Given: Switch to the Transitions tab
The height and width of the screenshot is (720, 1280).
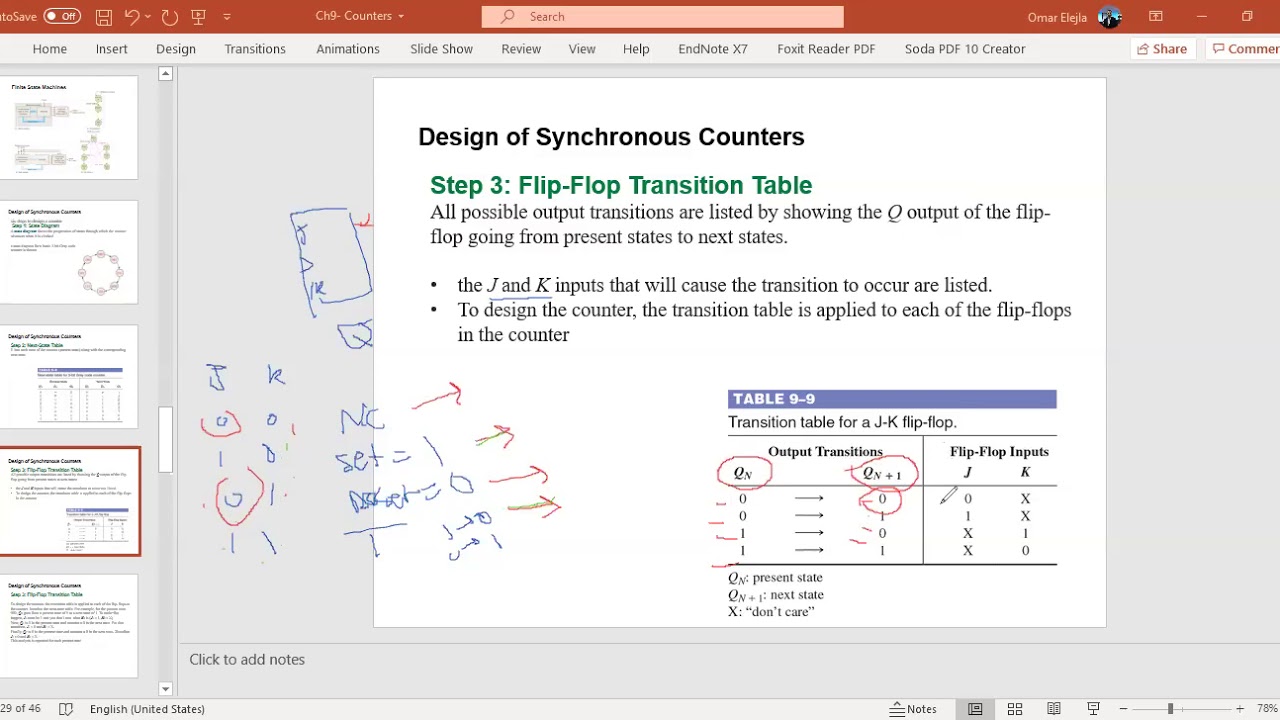Looking at the screenshot, I should click(x=255, y=48).
